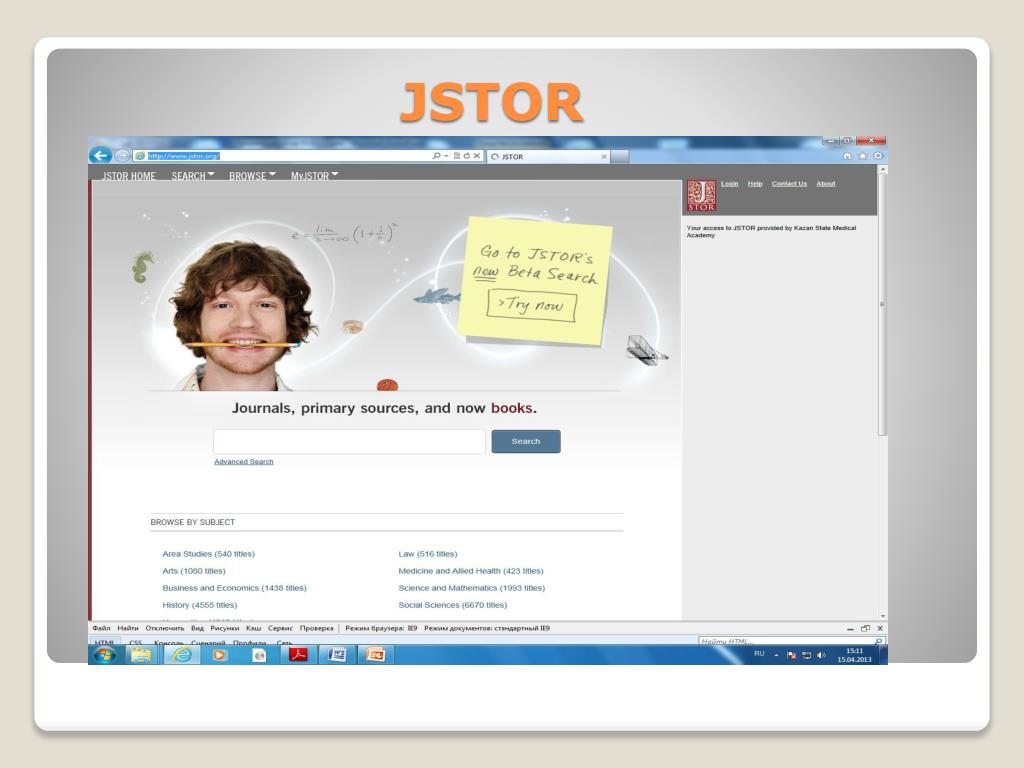Click the browser Home icon
This screenshot has width=1024, height=768.
tap(847, 156)
